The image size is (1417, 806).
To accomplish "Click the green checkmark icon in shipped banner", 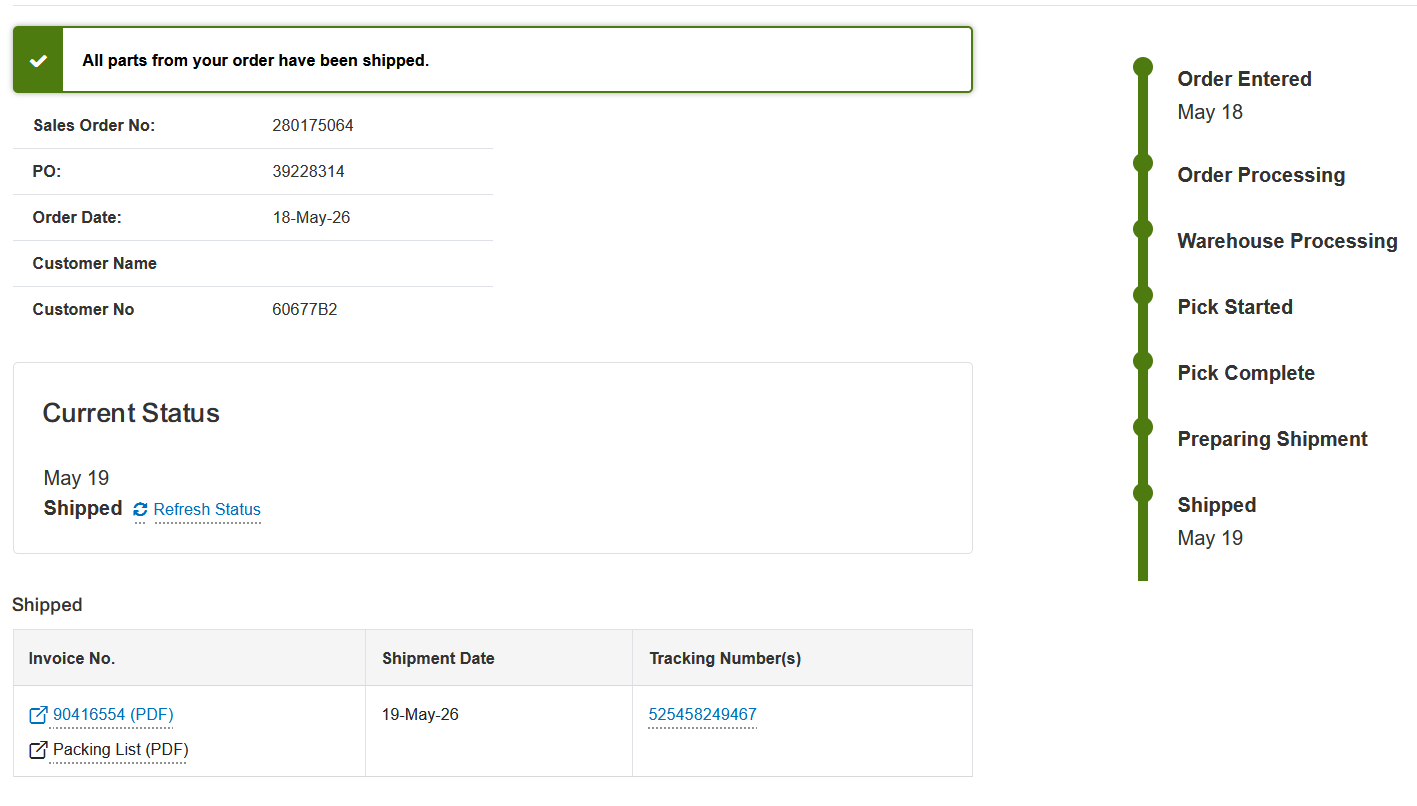I will coord(38,60).
